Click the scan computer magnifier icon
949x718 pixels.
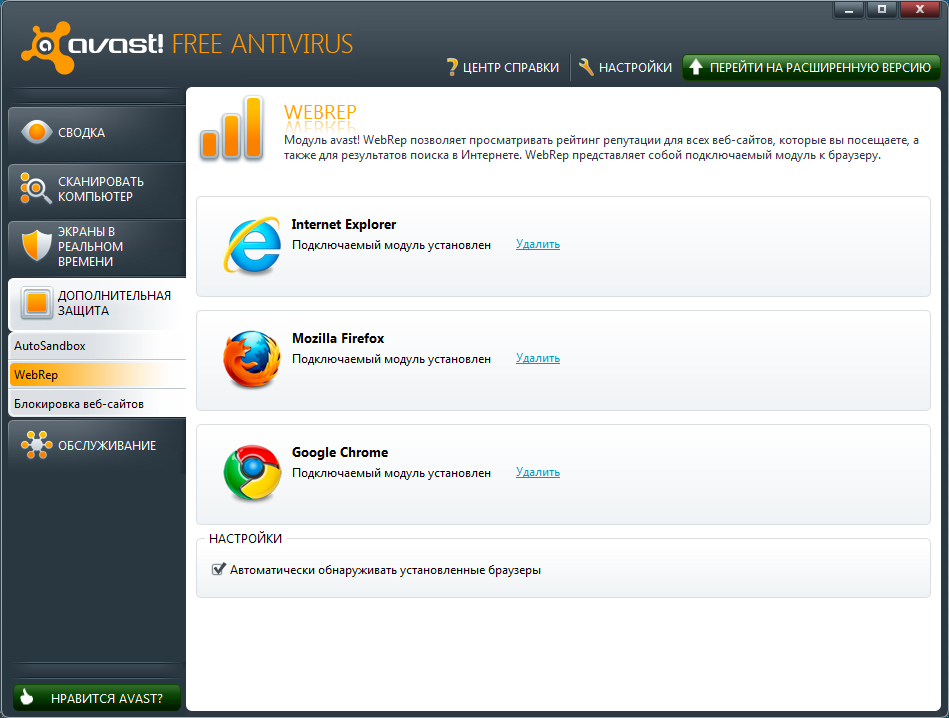[x=35, y=188]
